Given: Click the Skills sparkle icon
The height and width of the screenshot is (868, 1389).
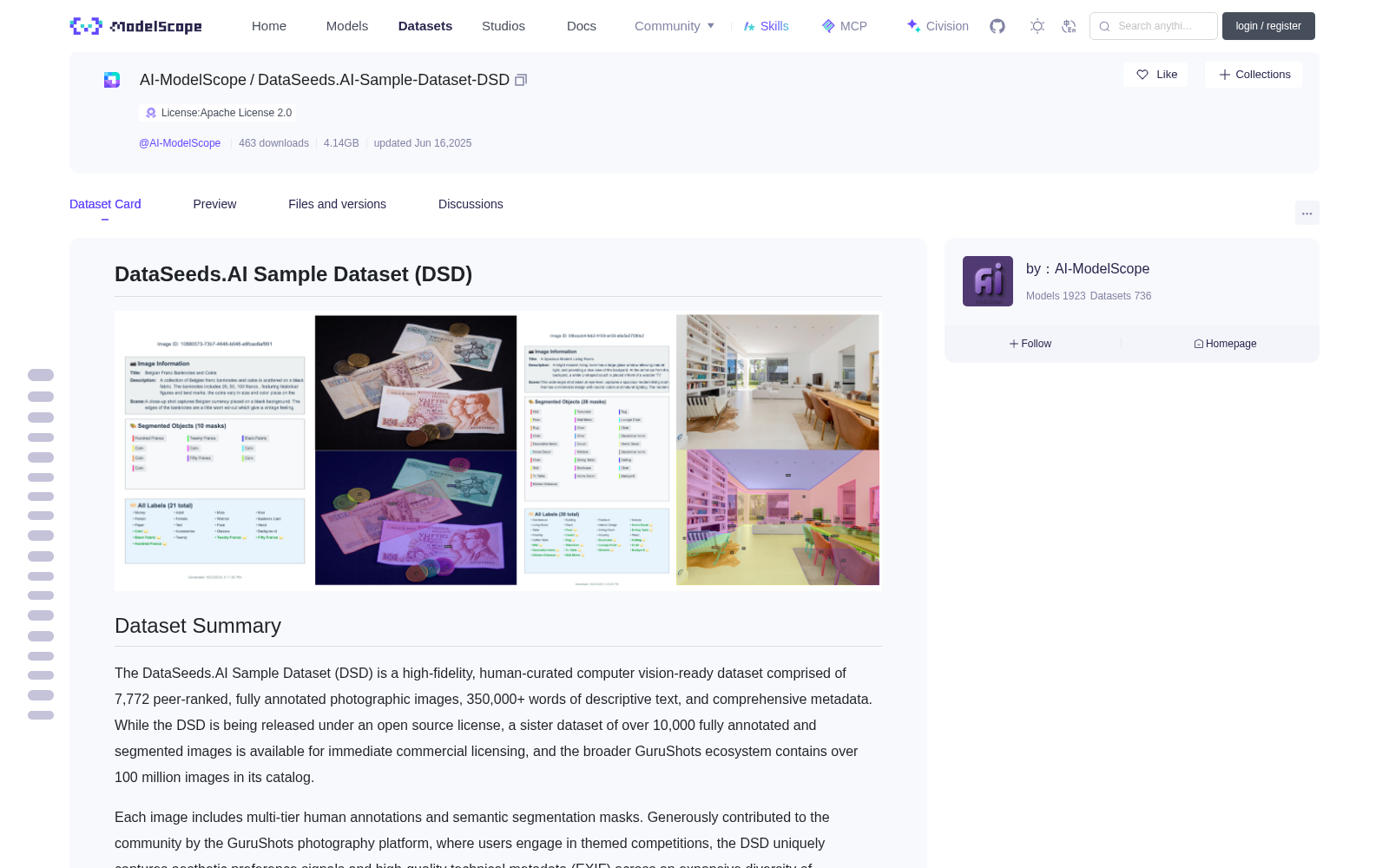Looking at the screenshot, I should [x=749, y=26].
